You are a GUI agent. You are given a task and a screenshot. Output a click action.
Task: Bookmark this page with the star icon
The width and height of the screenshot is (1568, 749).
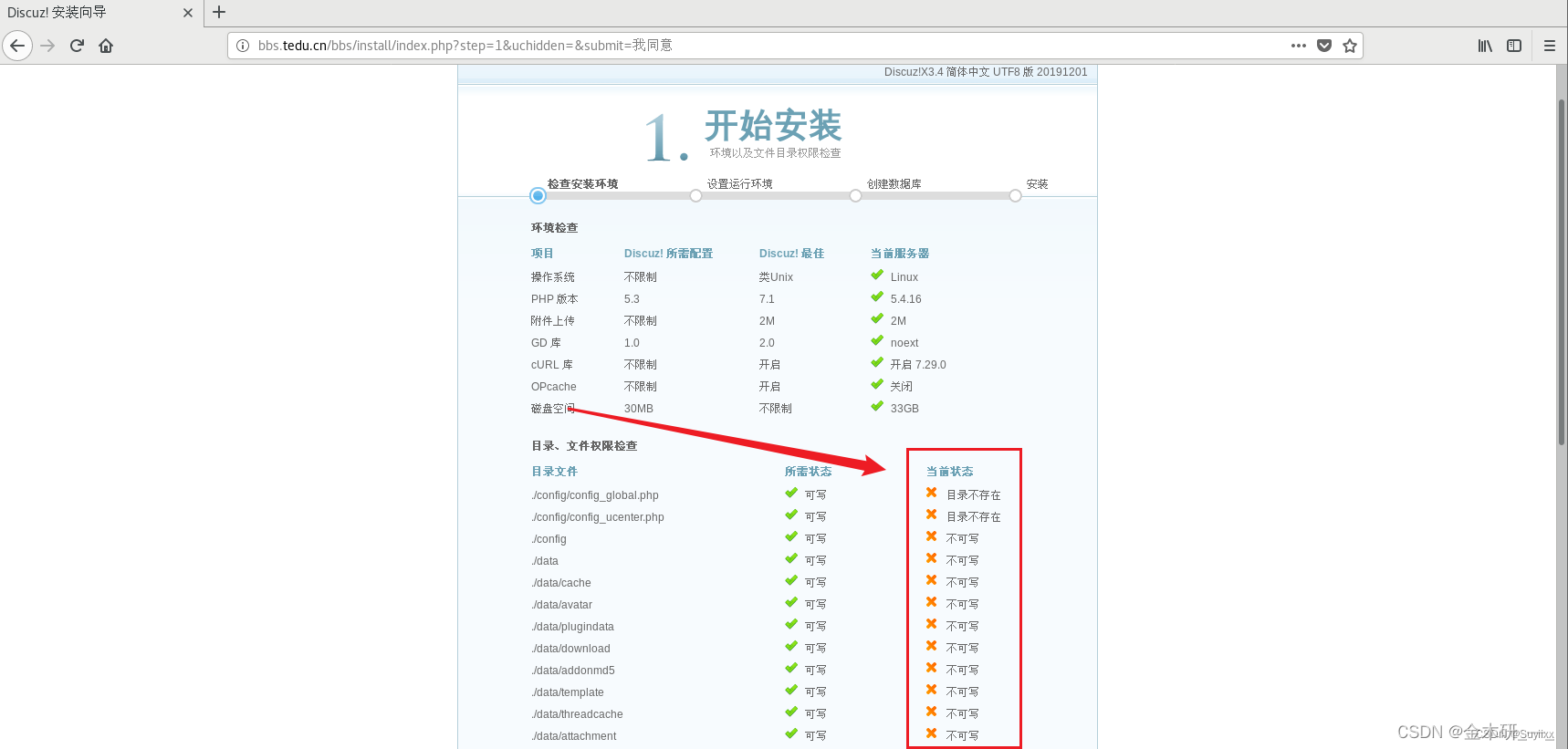tap(1350, 46)
